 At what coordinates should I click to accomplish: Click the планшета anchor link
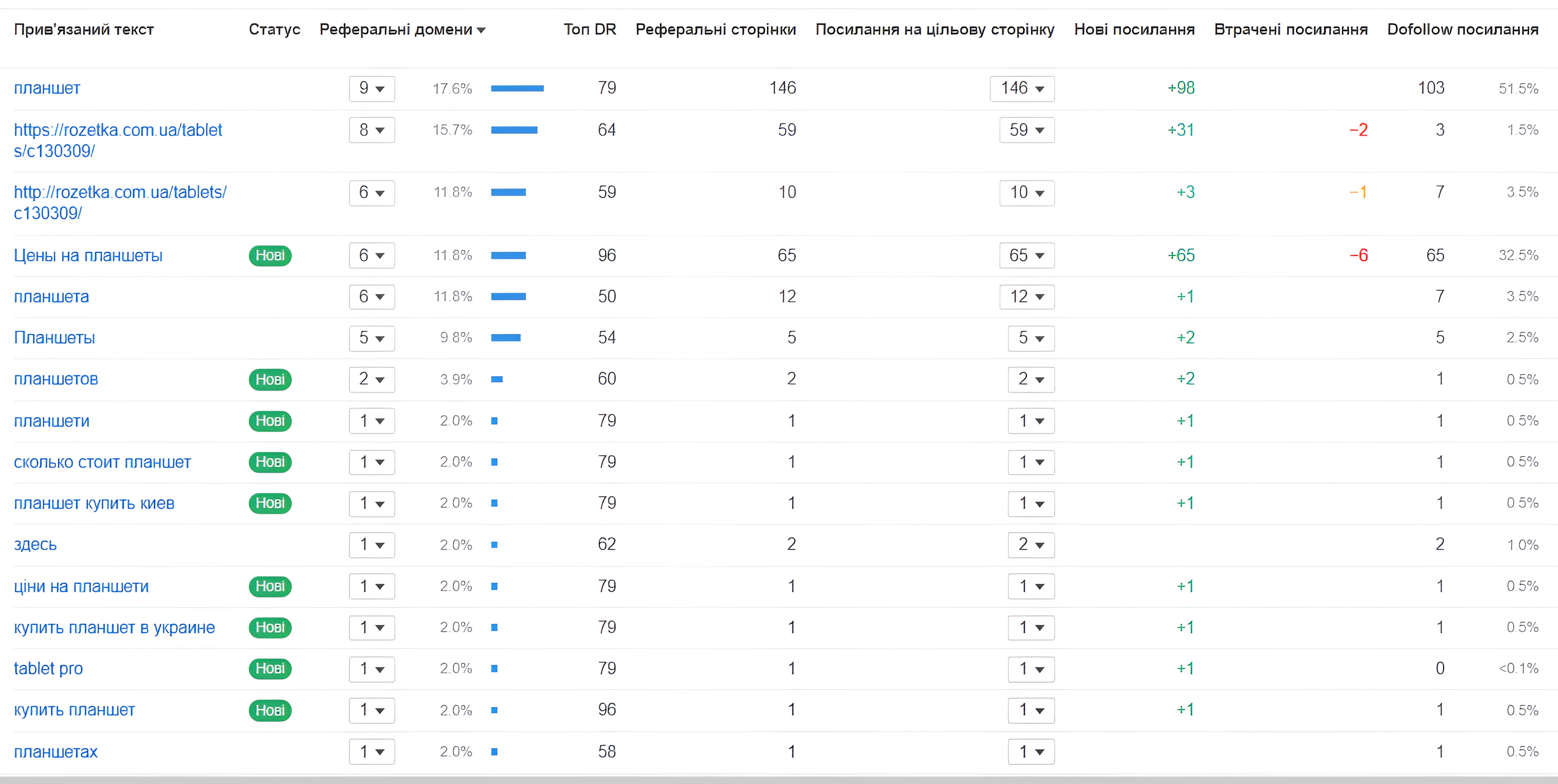click(52, 297)
